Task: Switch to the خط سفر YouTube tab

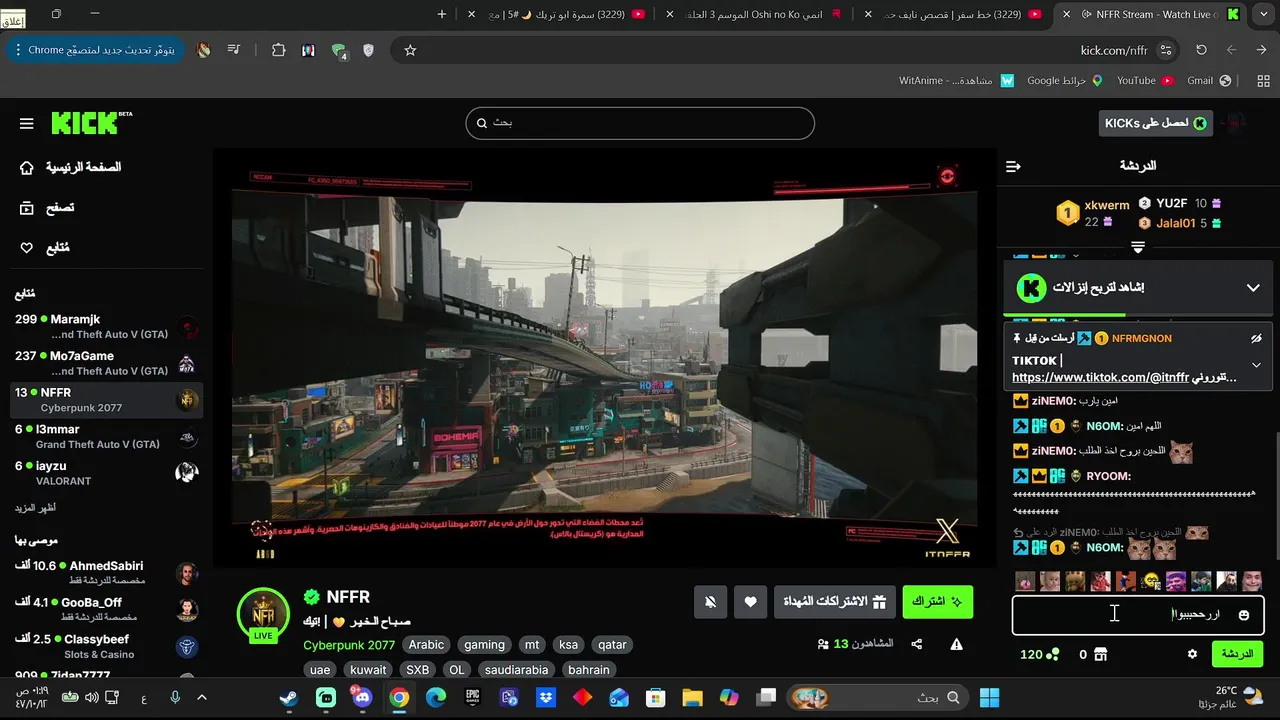Action: [x=955, y=14]
